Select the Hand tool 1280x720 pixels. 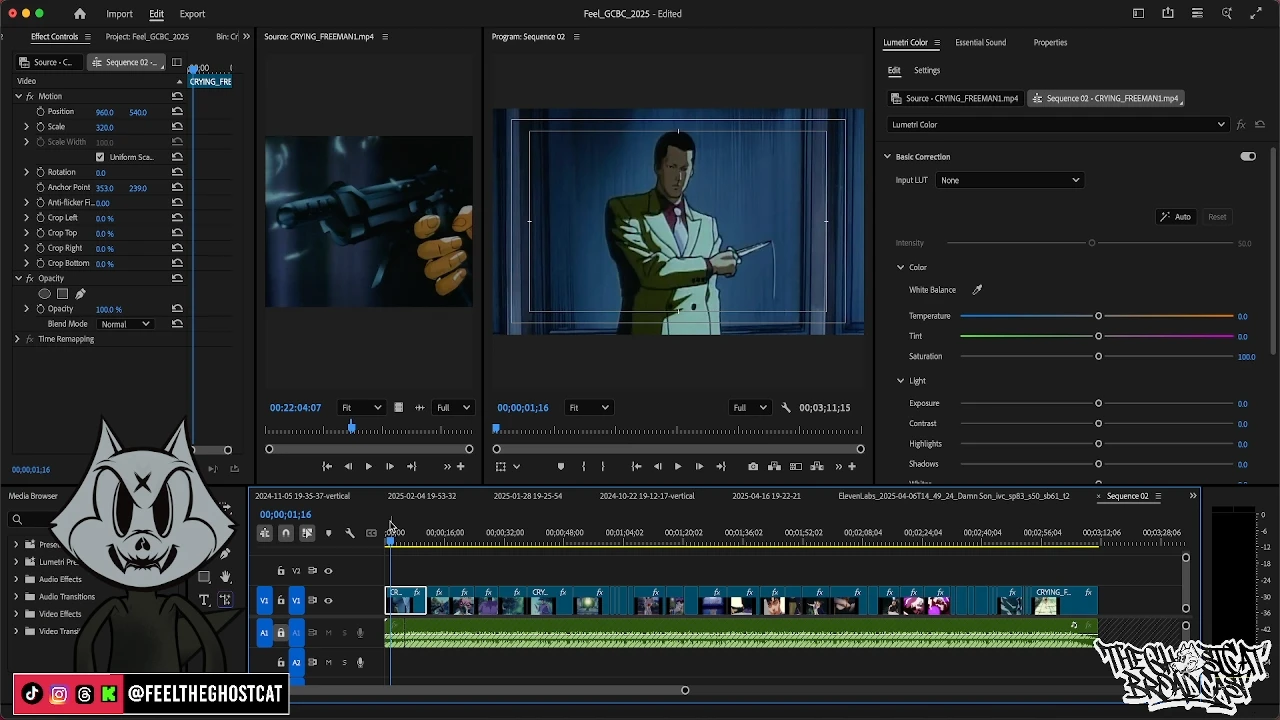[x=225, y=577]
